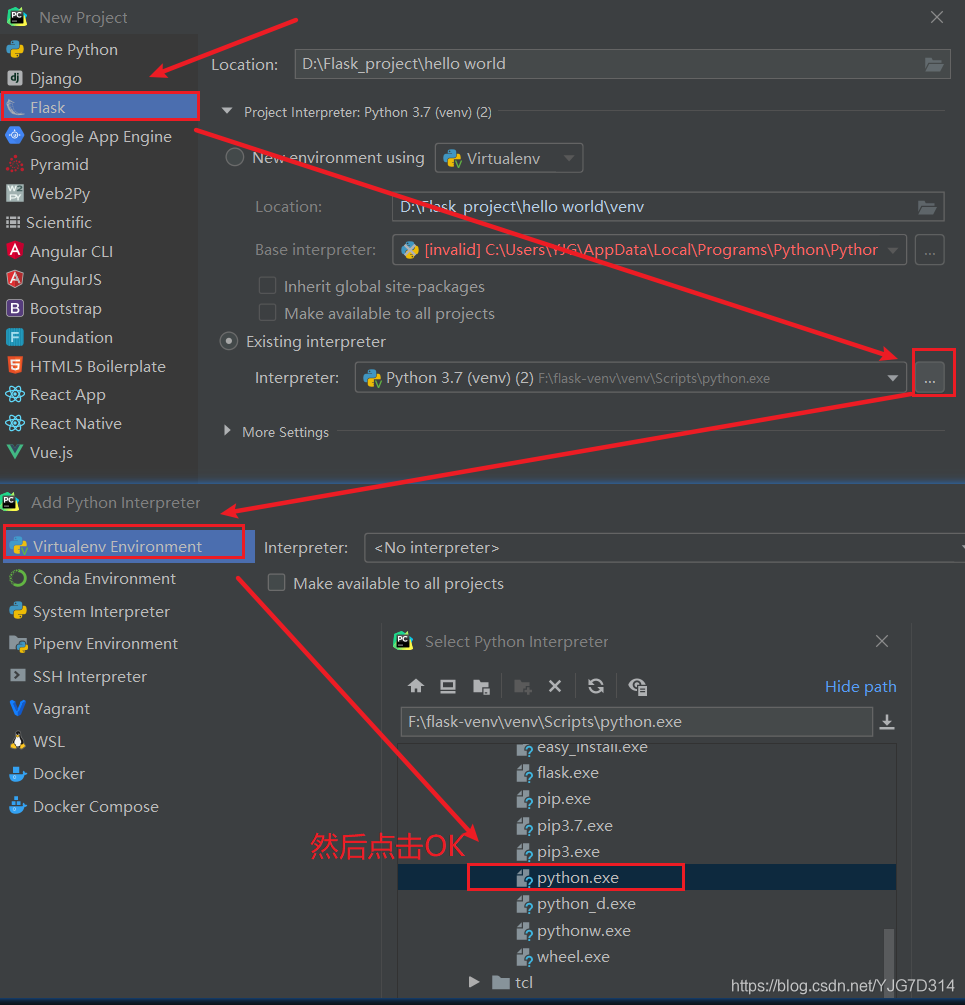Select Virtualenv Environment in interpreter list
The image size is (965, 1005).
point(129,546)
